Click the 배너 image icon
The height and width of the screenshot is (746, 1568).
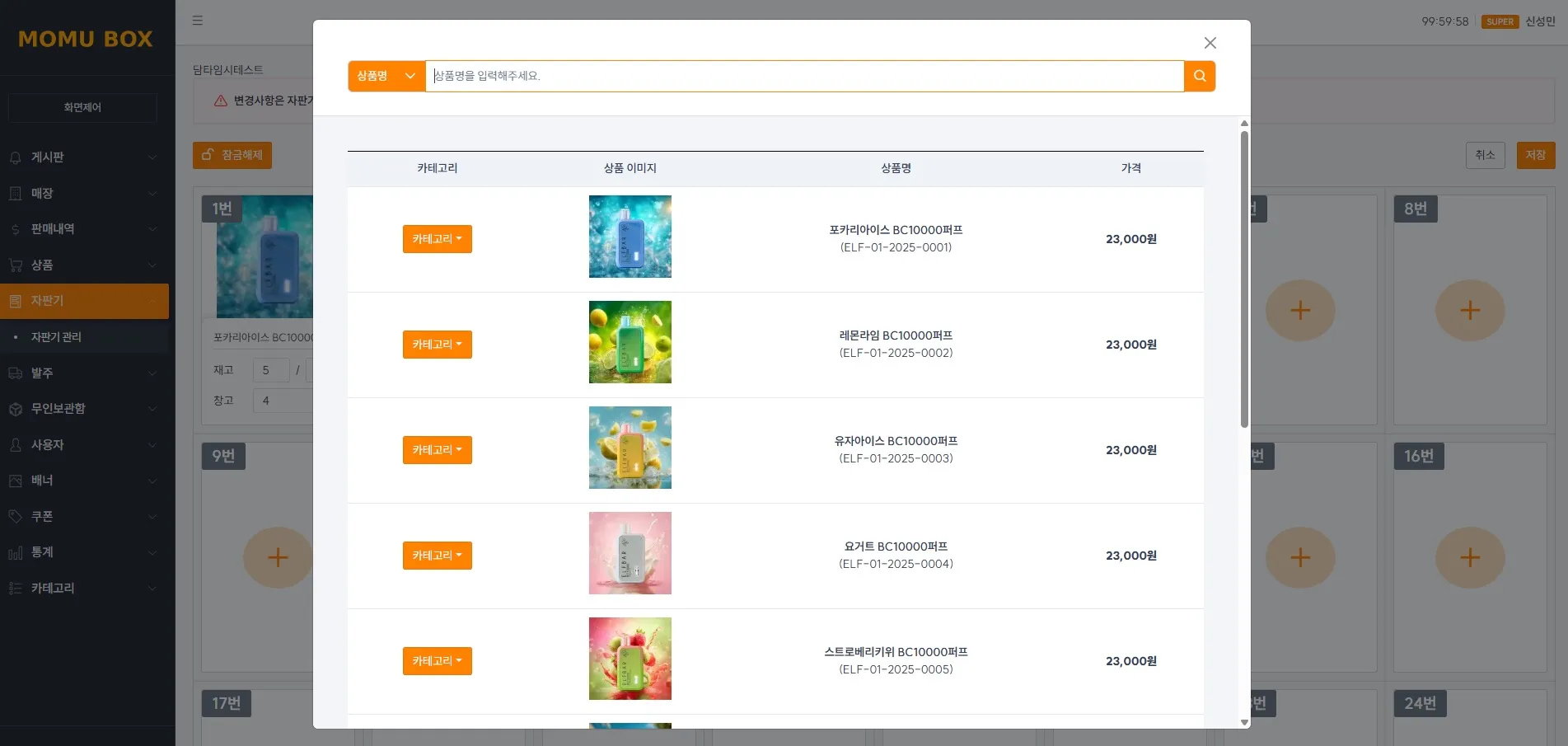click(x=15, y=481)
